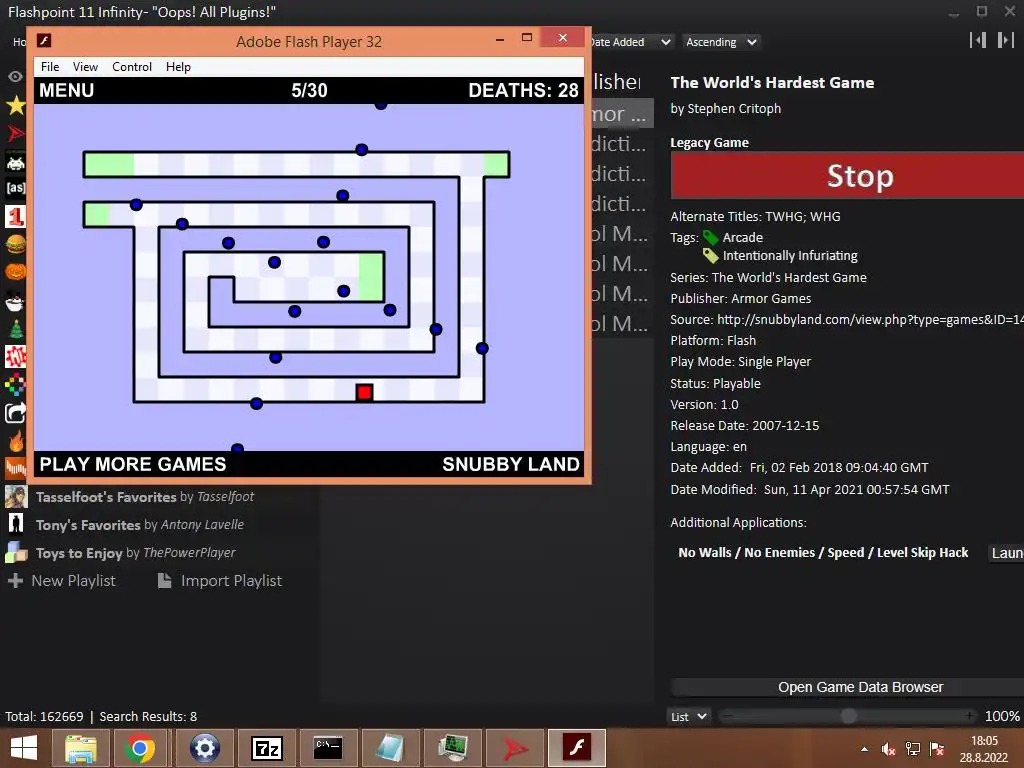Open the colorful pixel squares playlist icon
This screenshot has height=768, width=1024.
point(15,385)
